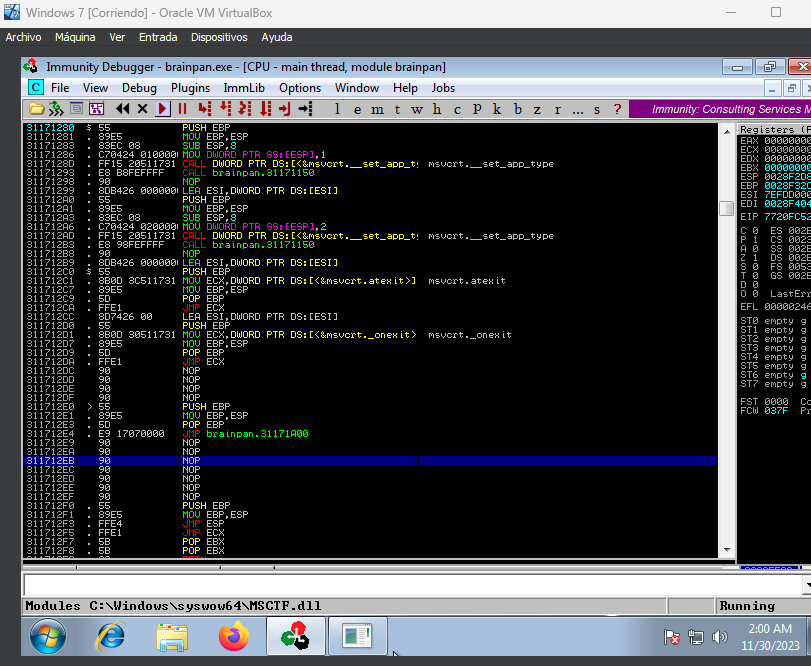The height and width of the screenshot is (666, 811).
Task: Click the Go to address arrow icon
Action: (306, 109)
